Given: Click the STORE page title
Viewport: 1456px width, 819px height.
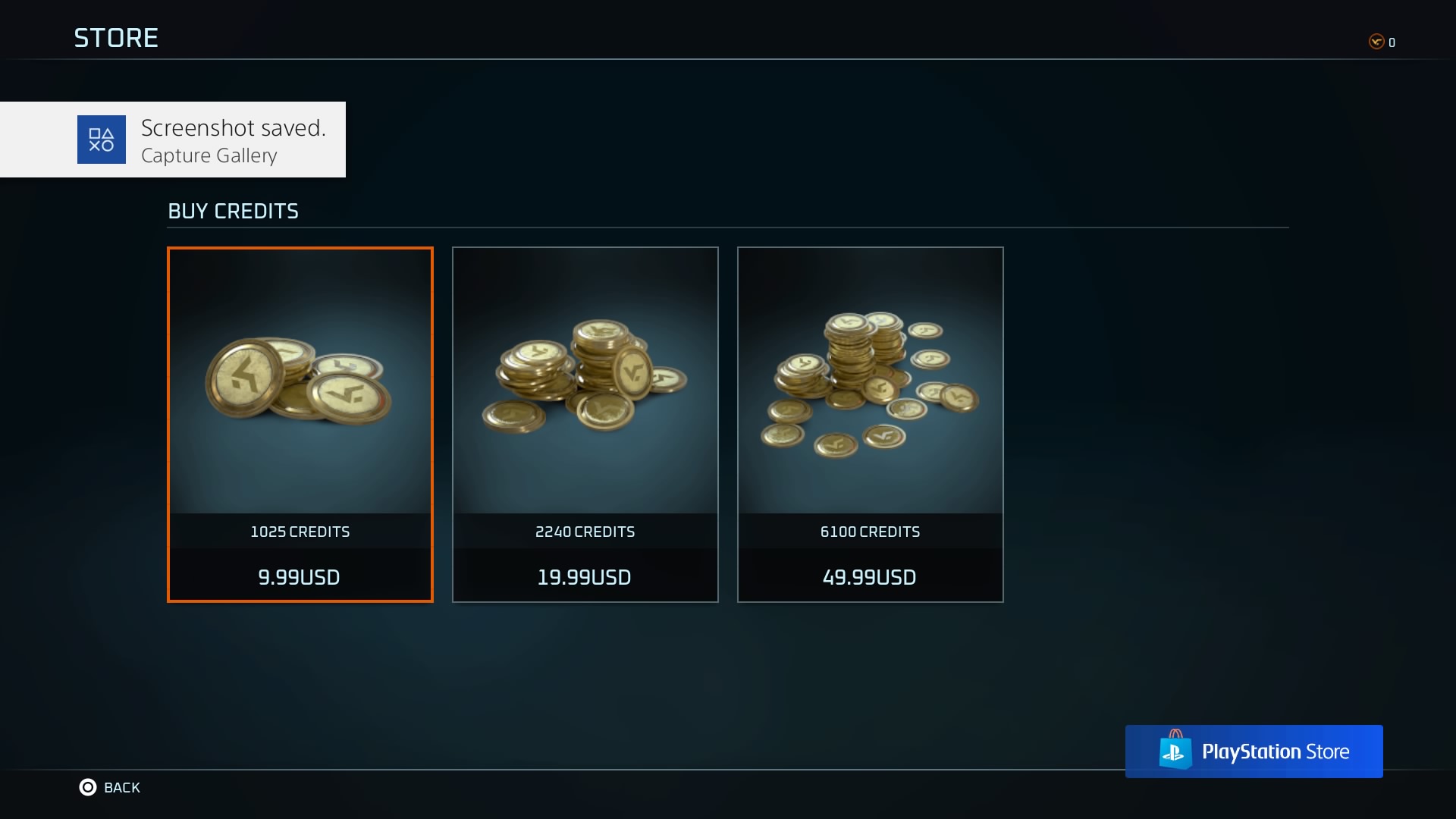Looking at the screenshot, I should tap(116, 38).
